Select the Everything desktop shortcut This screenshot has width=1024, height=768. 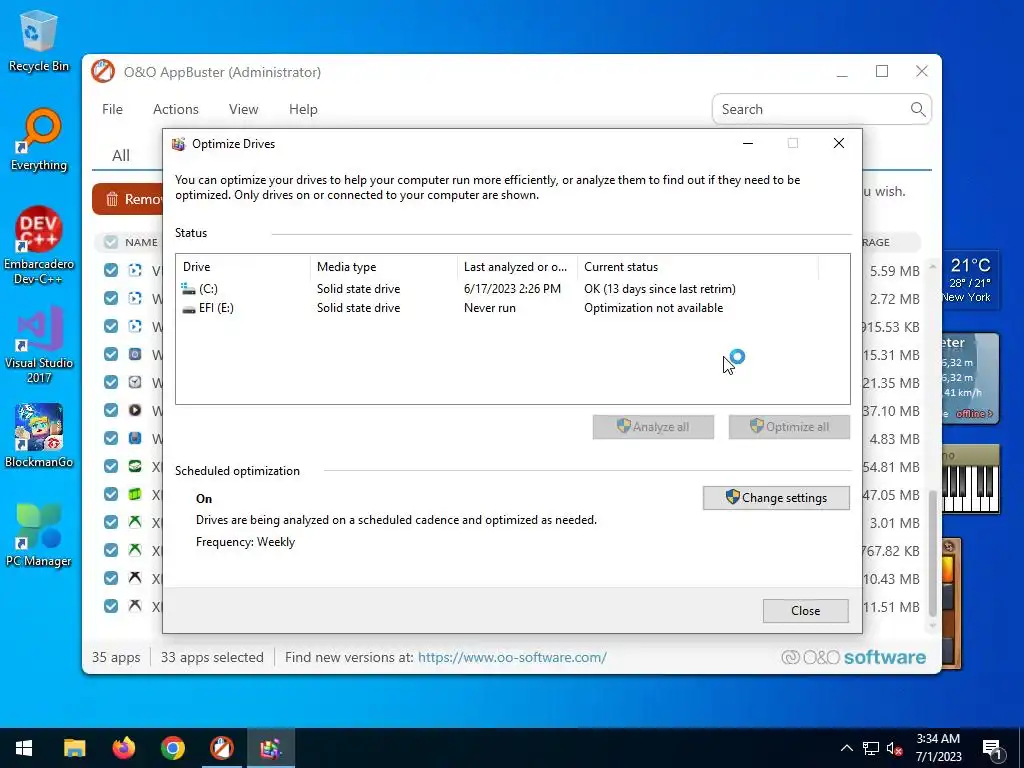click(x=39, y=140)
